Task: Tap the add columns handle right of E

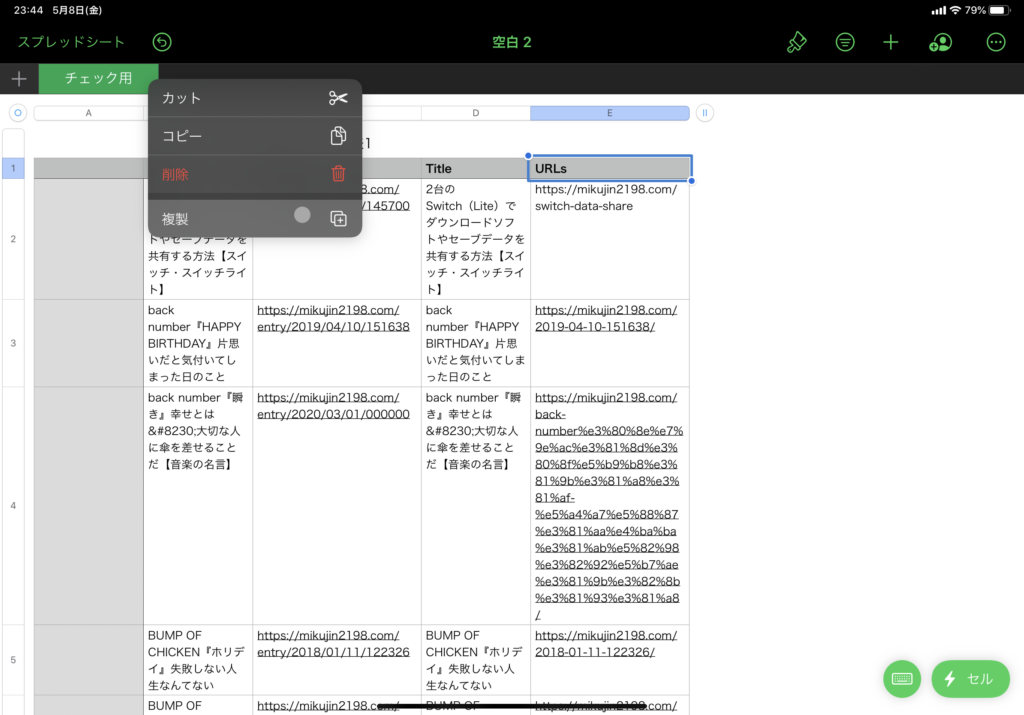Action: (705, 113)
